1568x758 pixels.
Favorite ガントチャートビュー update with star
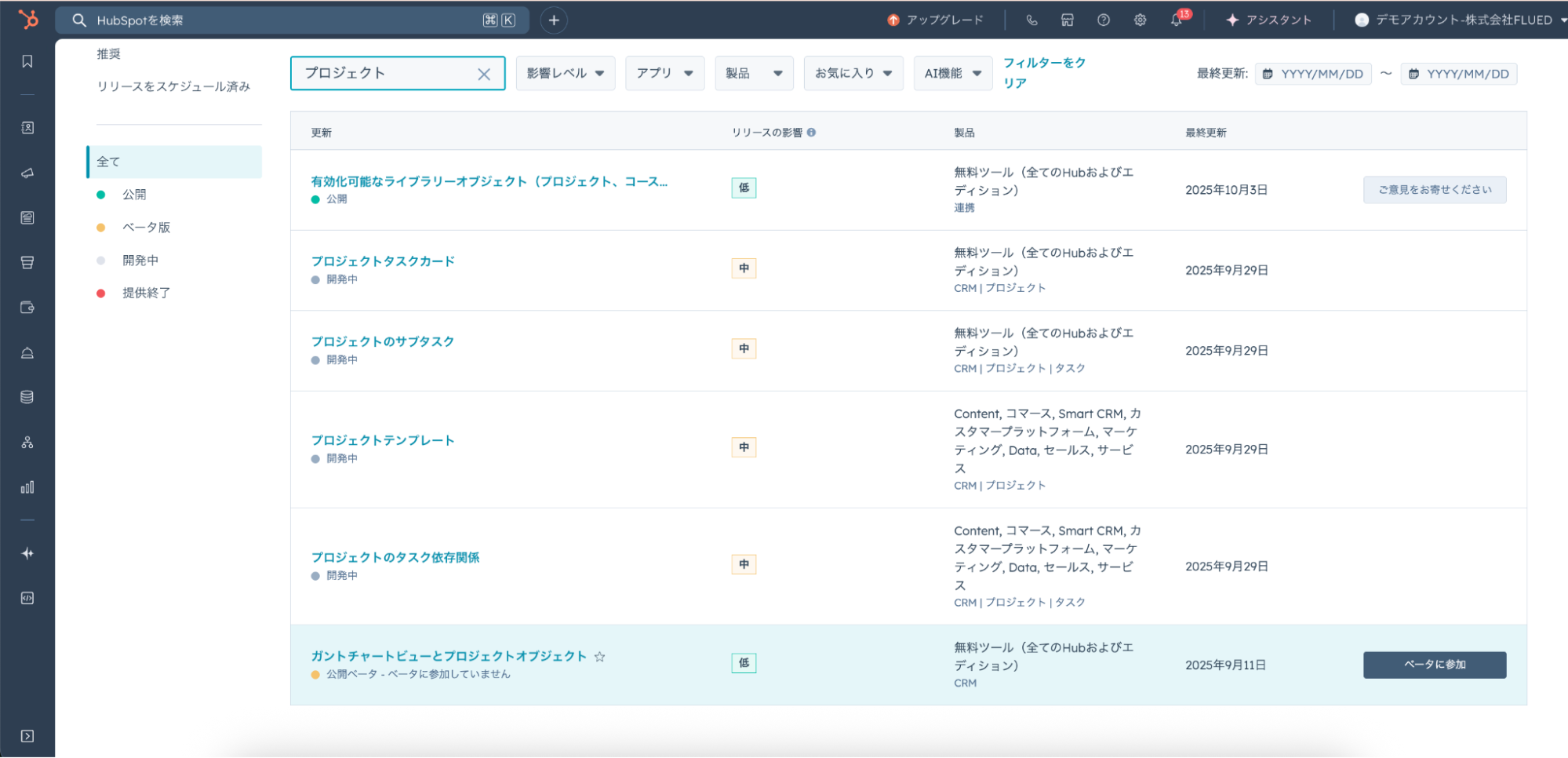[x=600, y=657]
